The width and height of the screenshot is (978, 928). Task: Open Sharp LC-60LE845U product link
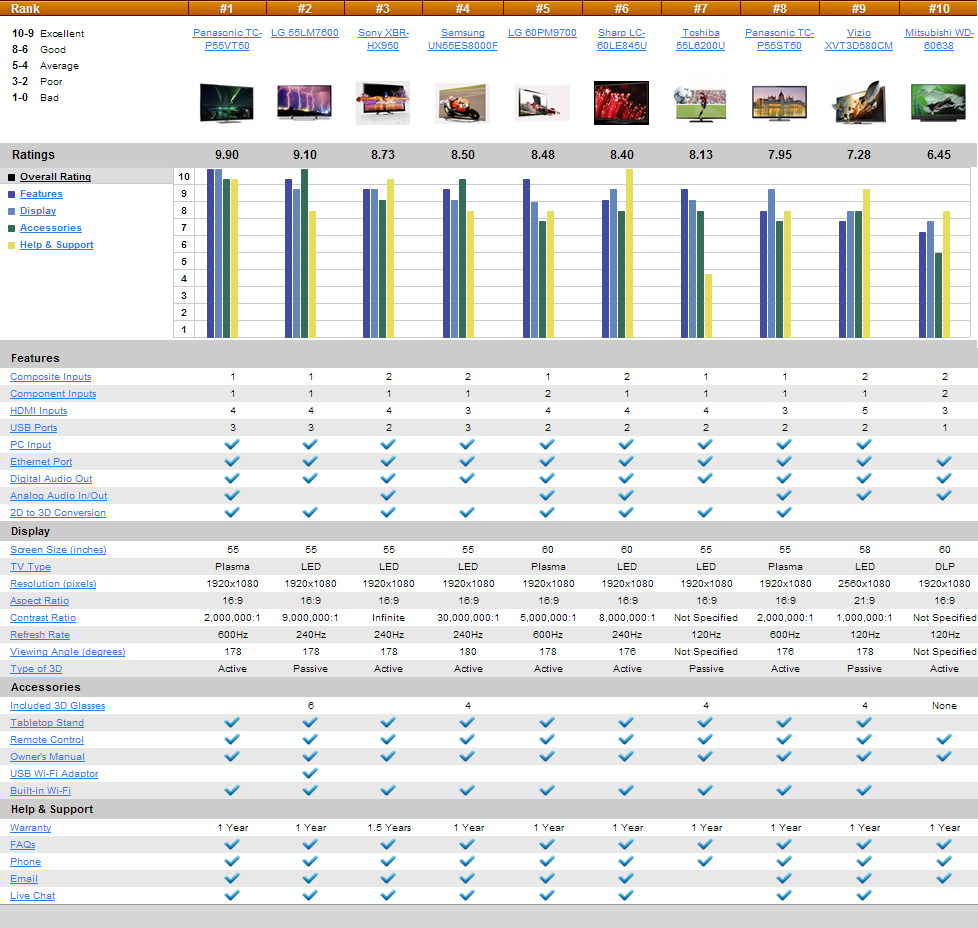[621, 39]
